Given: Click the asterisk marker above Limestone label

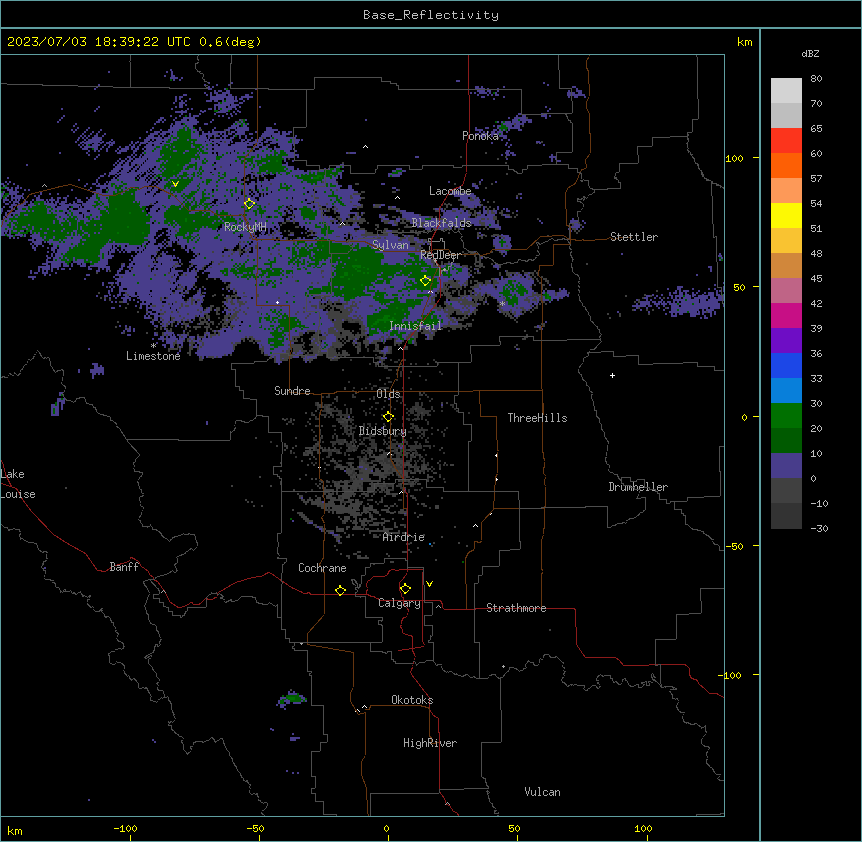Looking at the screenshot, I should pyautogui.click(x=153, y=346).
